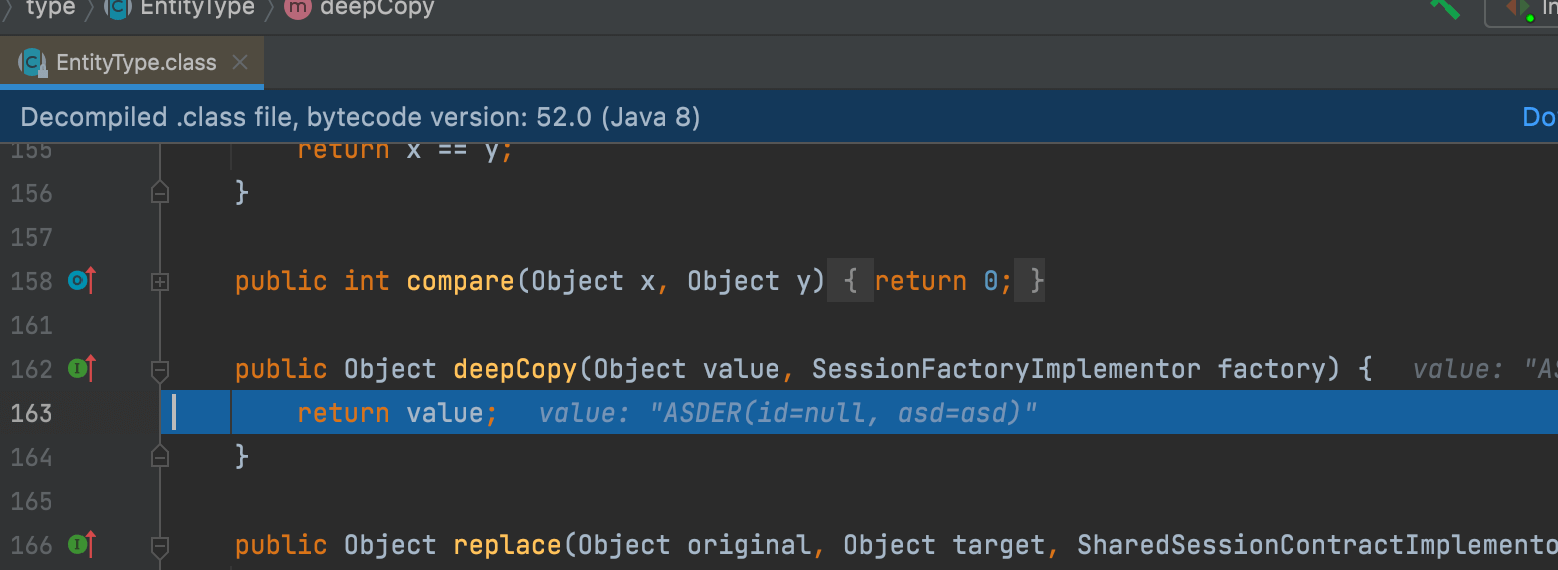The width and height of the screenshot is (1558, 570).
Task: Click the fold end marker on line 156
Action: click(159, 193)
